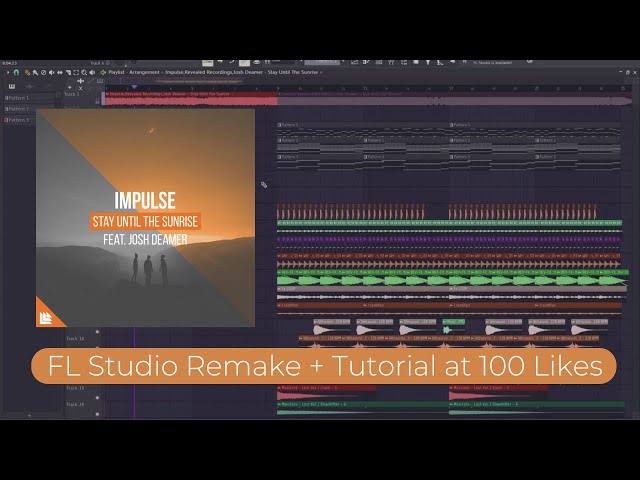640x480 pixels.
Task: Click the plus button below the pattern picker
Action: click(x=29, y=416)
